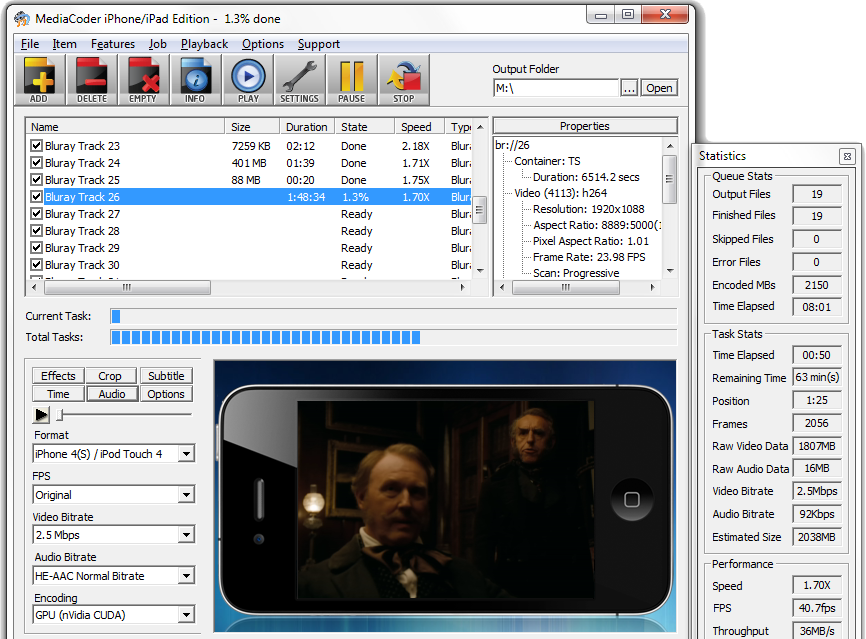Image resolution: width=866 pixels, height=639 pixels.
Task: Uncheck Bluray Track 28
Action: pos(36,231)
